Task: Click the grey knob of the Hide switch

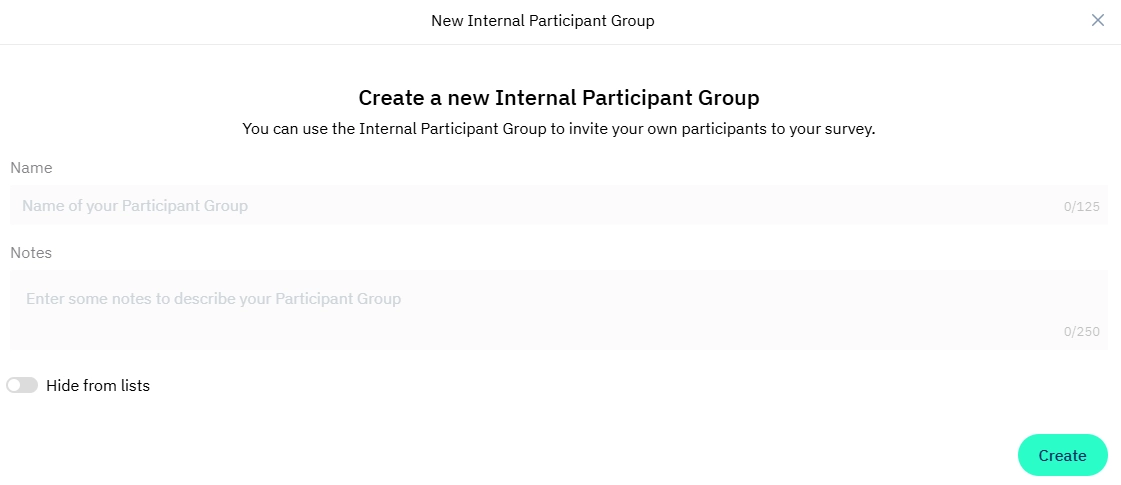Action: (x=14, y=386)
